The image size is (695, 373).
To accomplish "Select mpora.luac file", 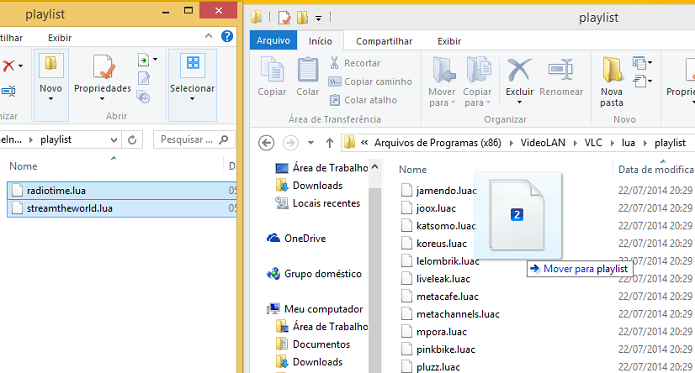I will tap(434, 332).
